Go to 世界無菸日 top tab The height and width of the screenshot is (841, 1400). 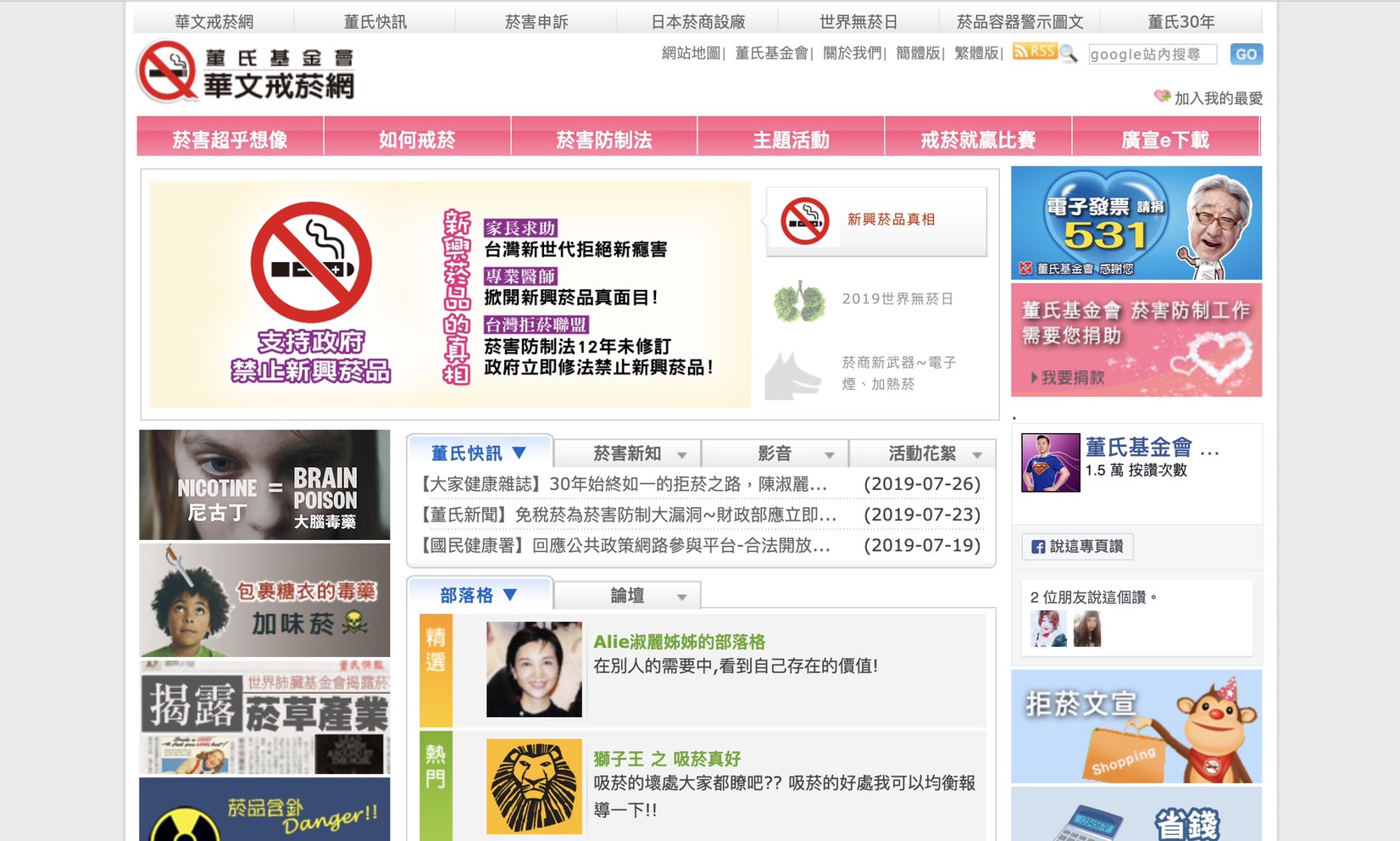tap(858, 21)
